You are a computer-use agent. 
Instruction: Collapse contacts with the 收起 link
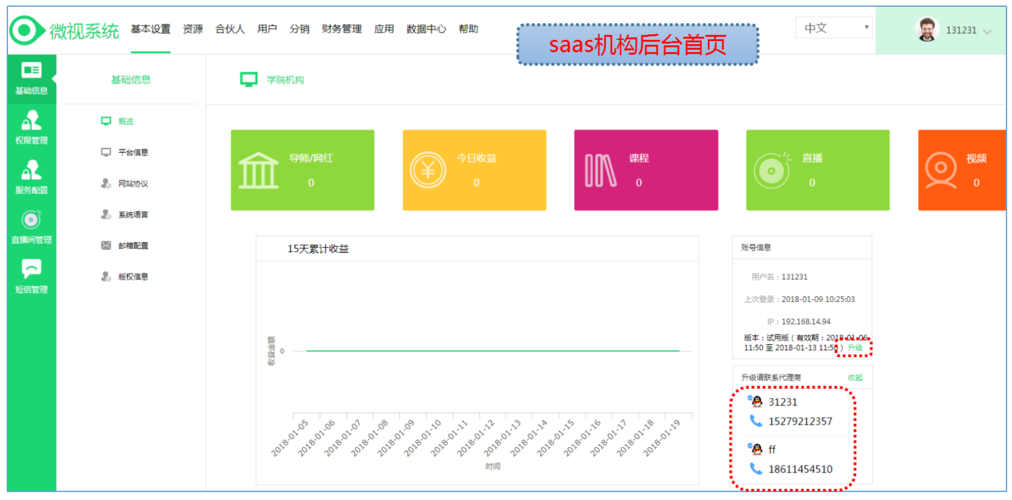pos(854,377)
